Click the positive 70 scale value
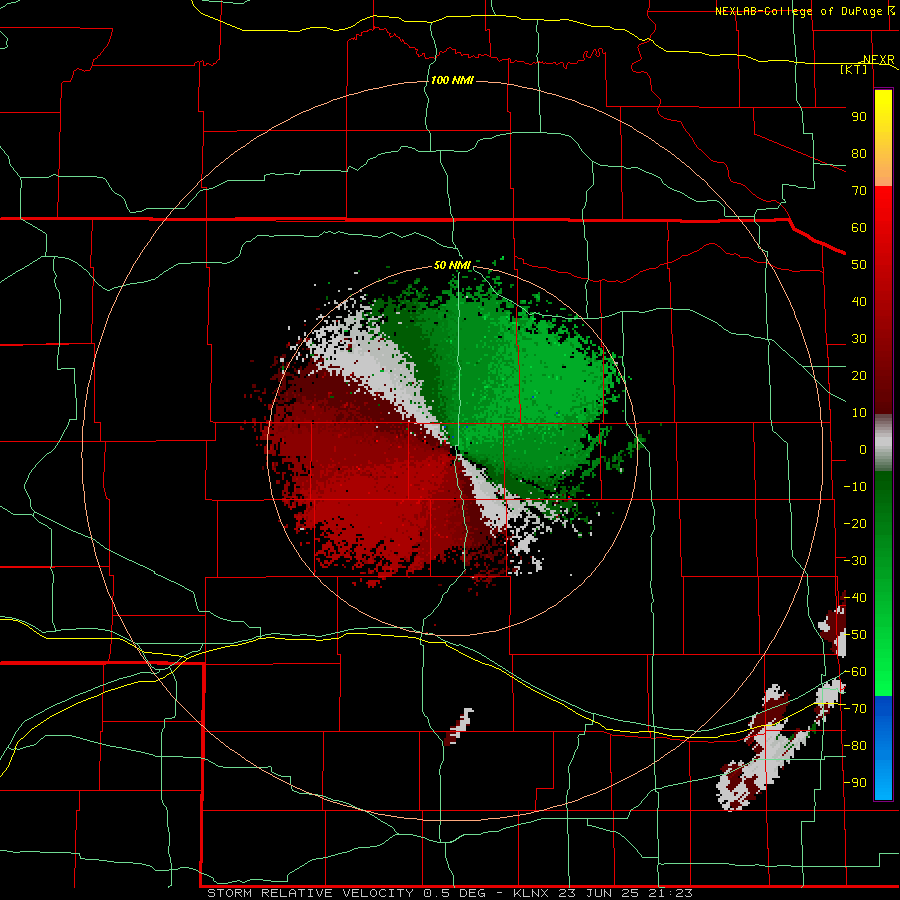Screen dimensions: 900x900 pyautogui.click(x=859, y=191)
